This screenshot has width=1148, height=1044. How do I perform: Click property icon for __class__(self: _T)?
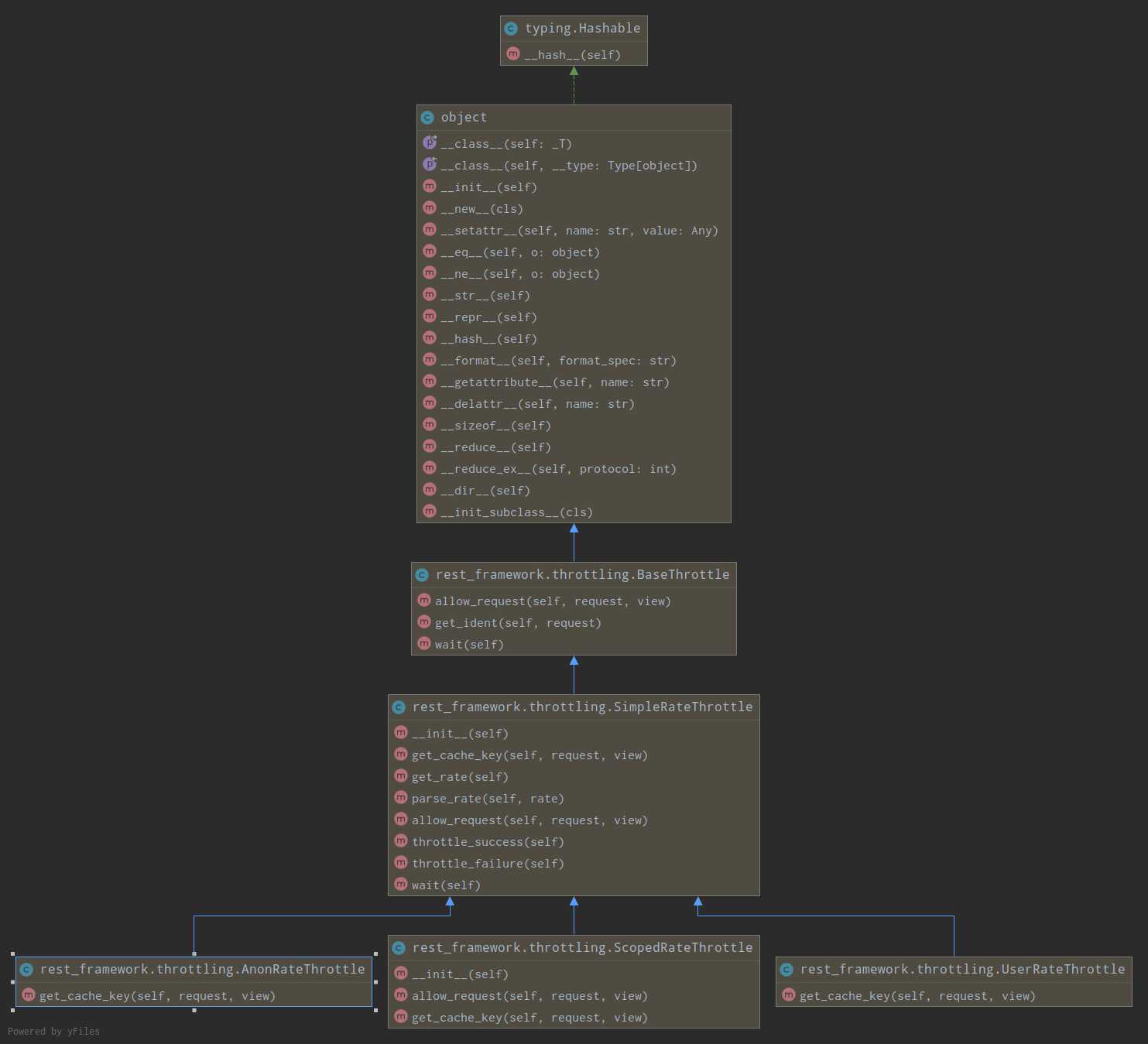tap(430, 143)
